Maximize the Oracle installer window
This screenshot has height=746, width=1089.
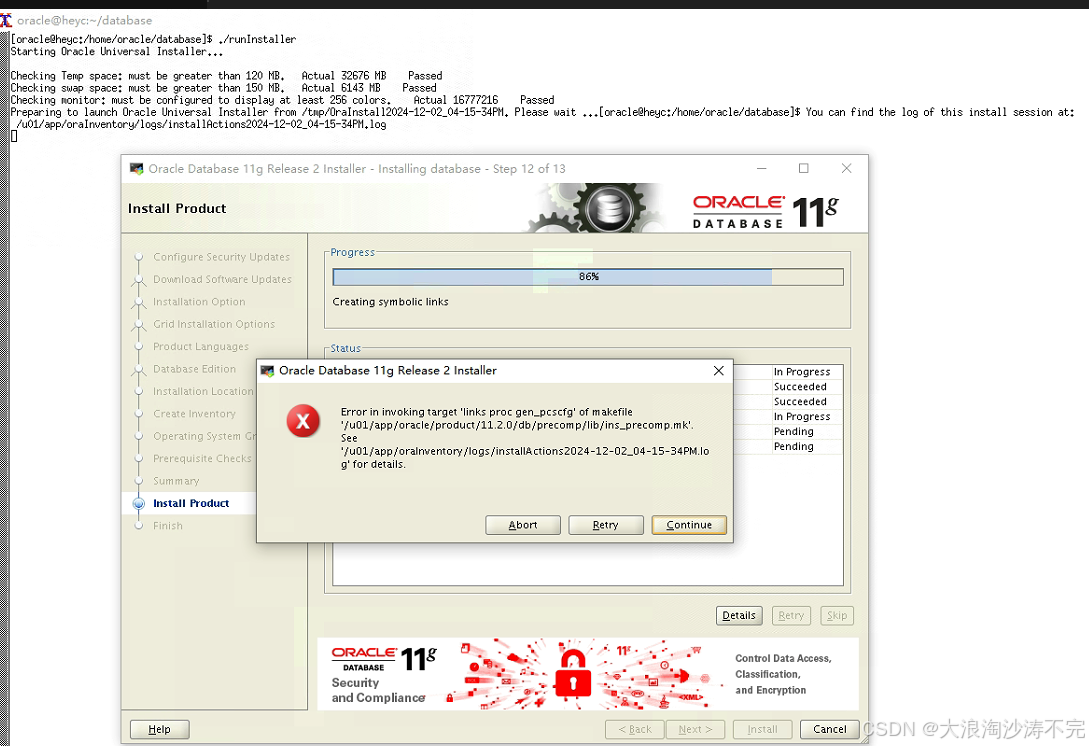(804, 169)
